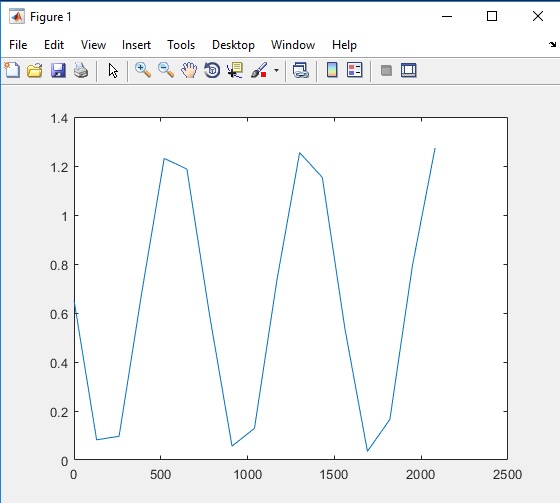Open the Desktop menu
The height and width of the screenshot is (503, 560).
(x=233, y=45)
